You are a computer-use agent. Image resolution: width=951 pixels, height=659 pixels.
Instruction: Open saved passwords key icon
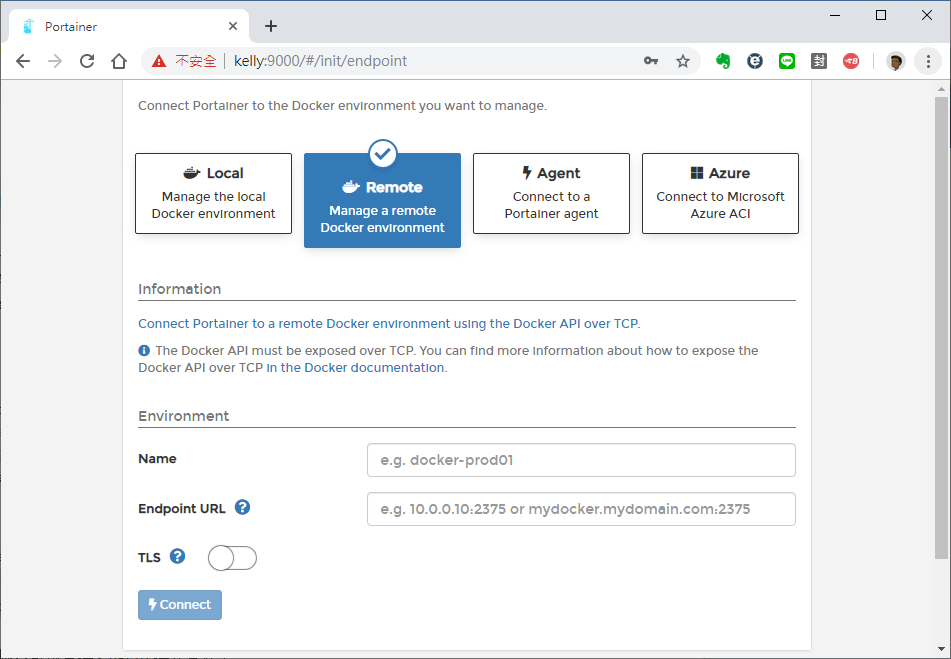click(651, 61)
